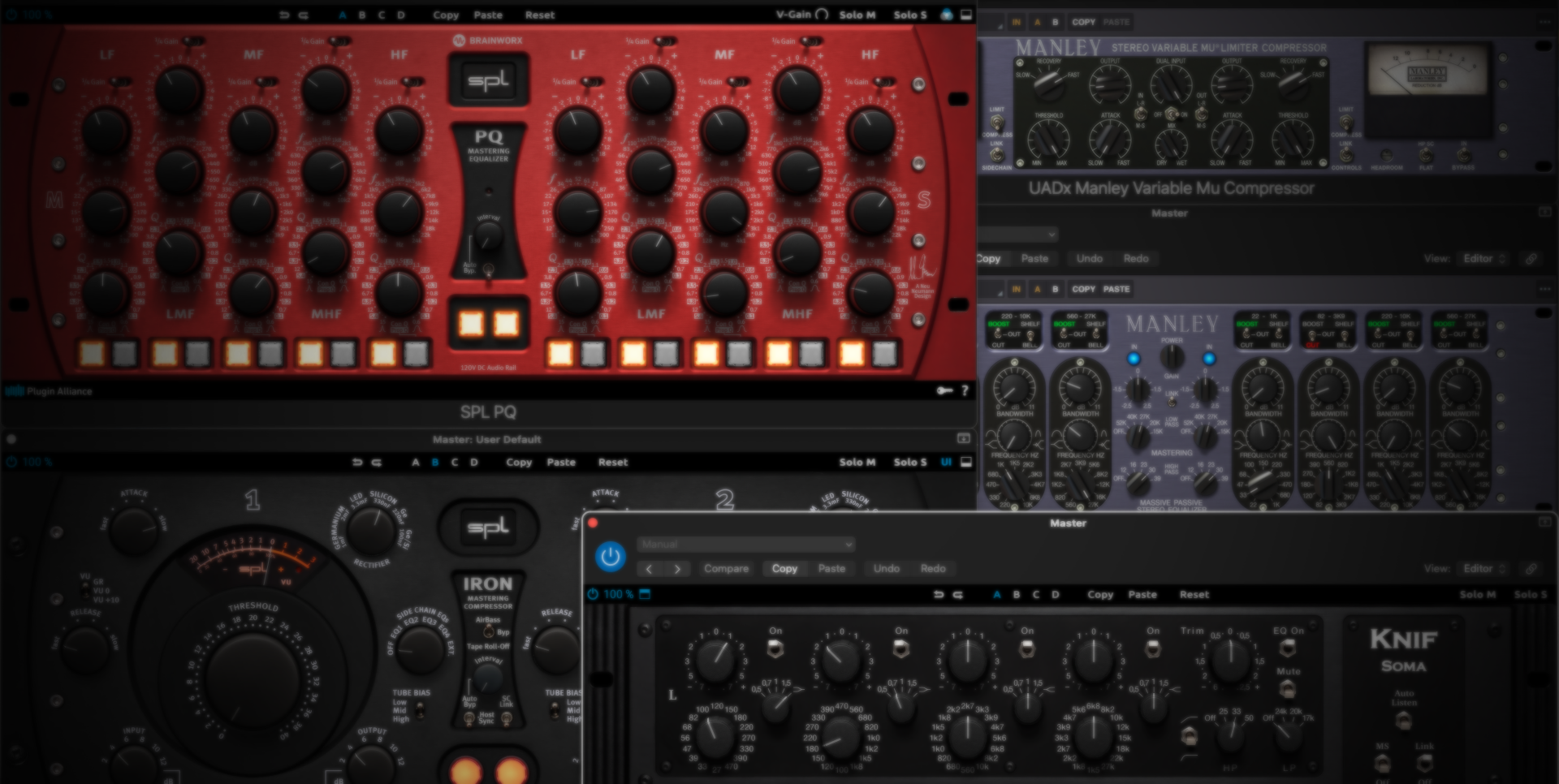Click the SPL logo on IRON compressor
The height and width of the screenshot is (784, 1559).
488,527
